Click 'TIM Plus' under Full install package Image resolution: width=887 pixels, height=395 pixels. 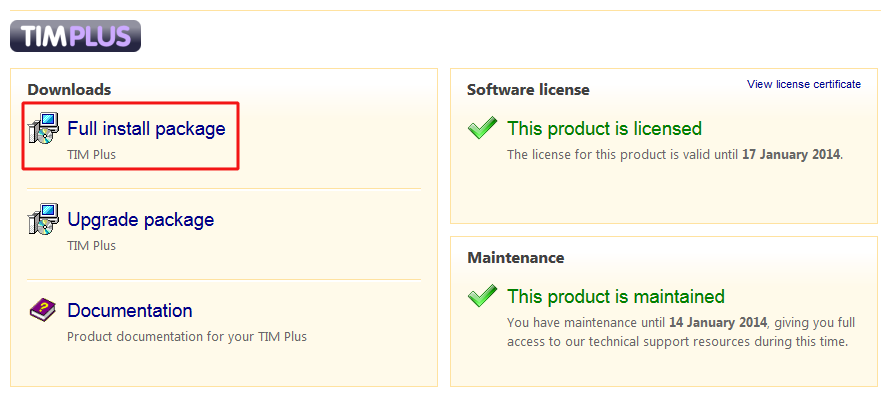pyautogui.click(x=92, y=154)
